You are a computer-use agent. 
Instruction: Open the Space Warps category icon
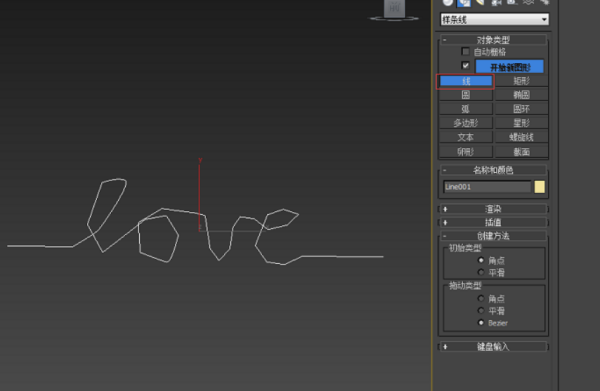528,2
